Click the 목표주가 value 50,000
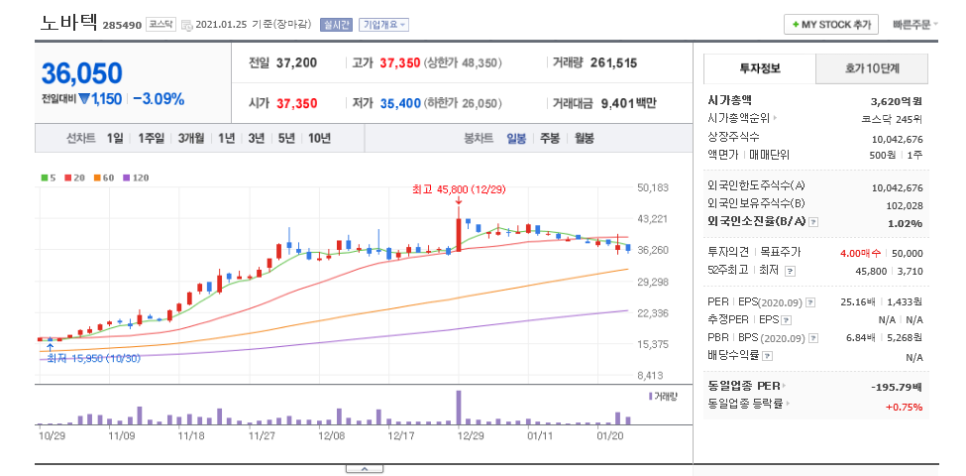The height and width of the screenshot is (476, 966). point(907,253)
